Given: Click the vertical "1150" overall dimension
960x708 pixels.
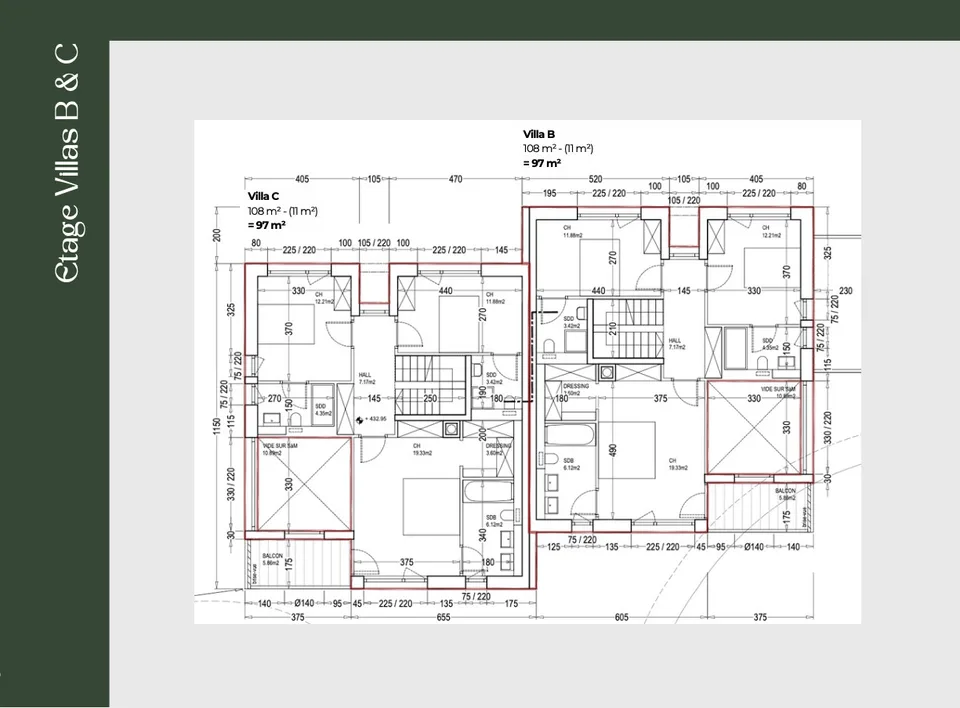Looking at the screenshot, I should pyautogui.click(x=217, y=426).
